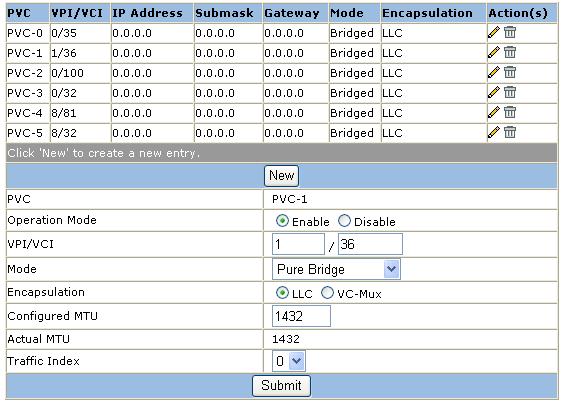Focus the VCI field containing 36
Screen dimensions: 567x408
(370, 244)
